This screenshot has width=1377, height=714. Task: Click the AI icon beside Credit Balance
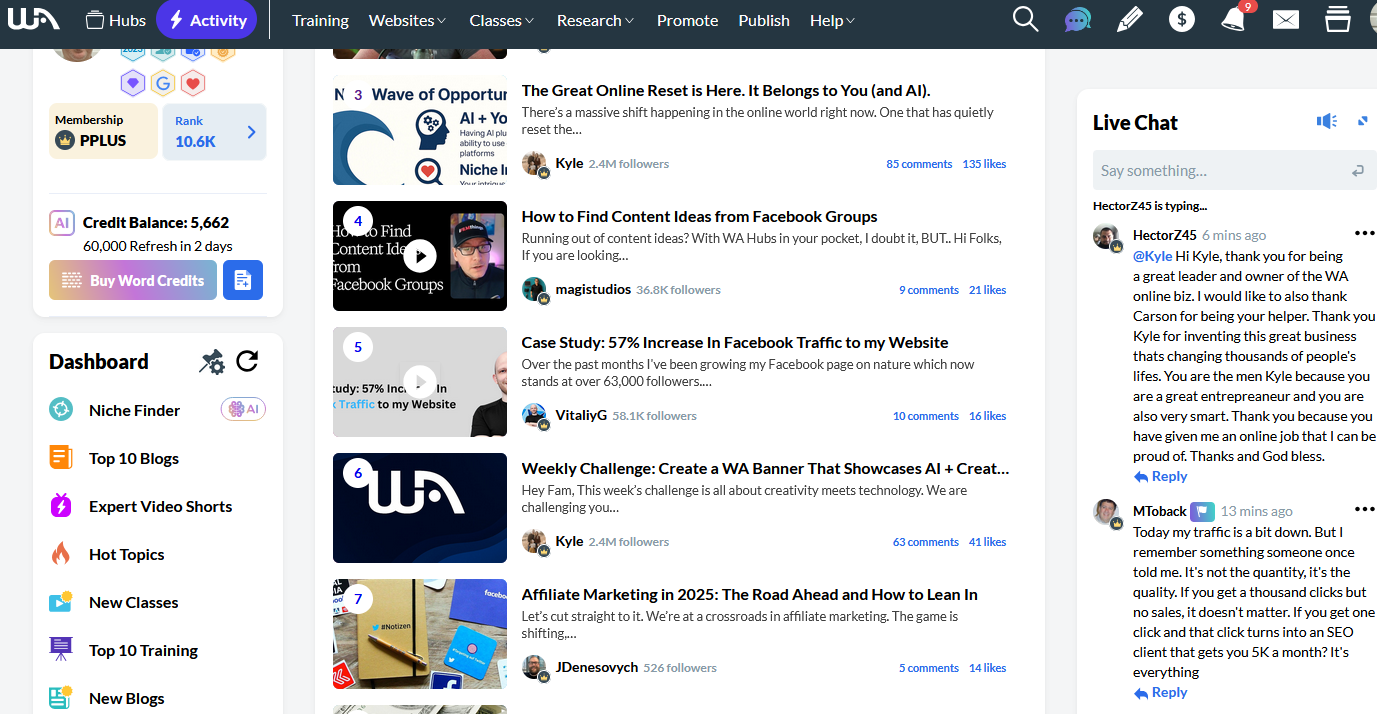pos(62,223)
